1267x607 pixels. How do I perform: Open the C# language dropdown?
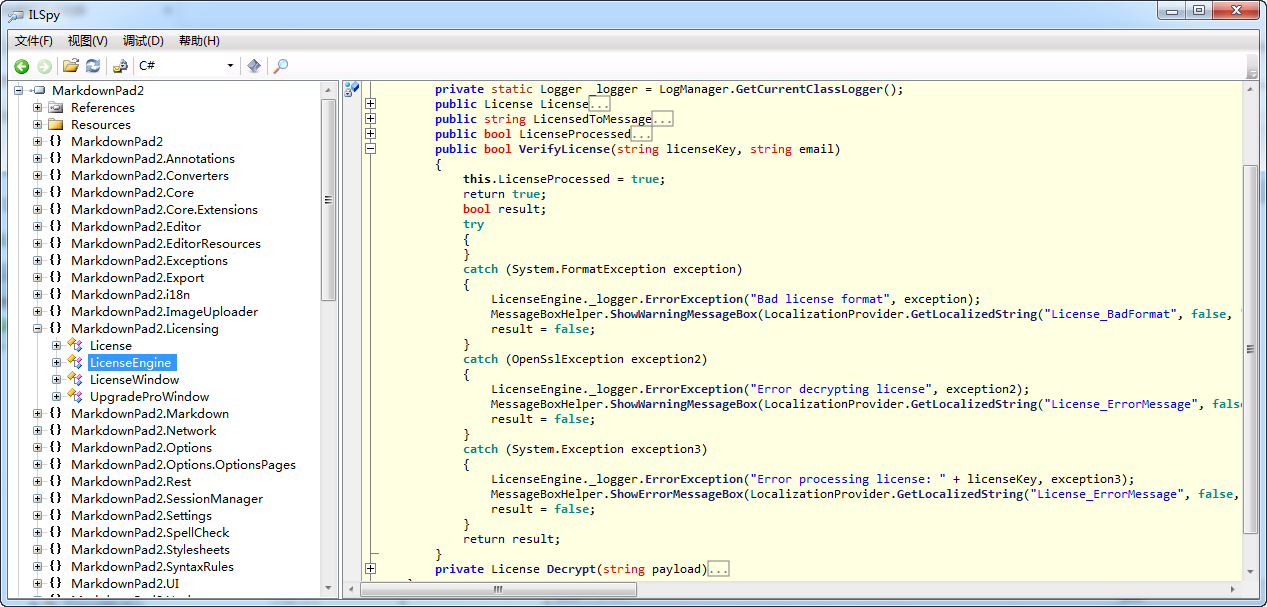[187, 66]
